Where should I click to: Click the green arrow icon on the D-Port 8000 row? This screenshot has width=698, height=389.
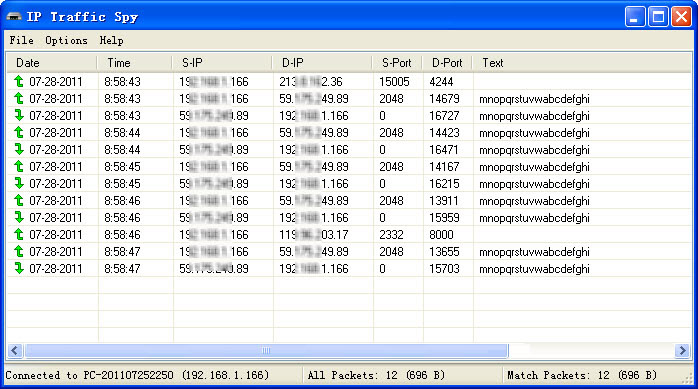[x=19, y=234]
